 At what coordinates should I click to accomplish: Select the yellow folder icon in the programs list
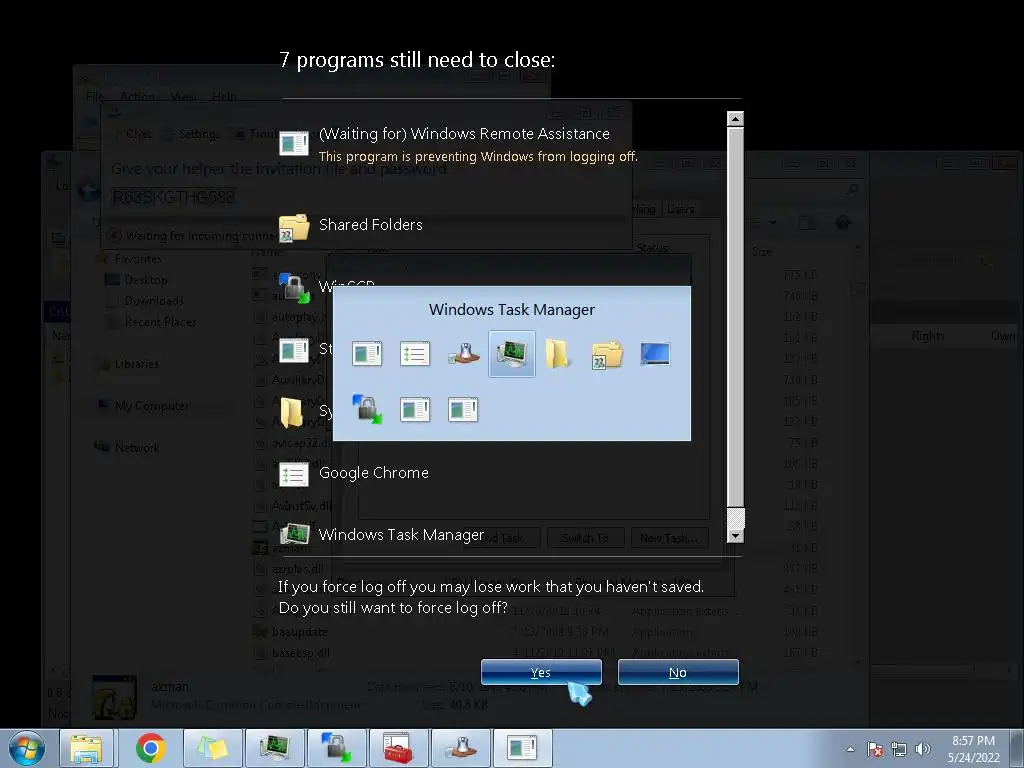(x=292, y=412)
